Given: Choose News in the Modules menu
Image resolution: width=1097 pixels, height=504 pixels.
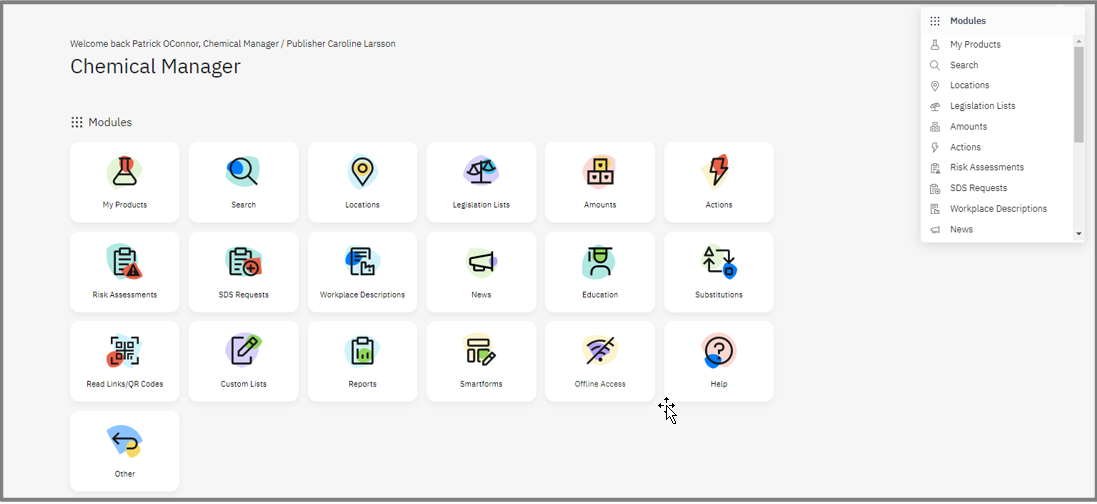Looking at the screenshot, I should (961, 230).
